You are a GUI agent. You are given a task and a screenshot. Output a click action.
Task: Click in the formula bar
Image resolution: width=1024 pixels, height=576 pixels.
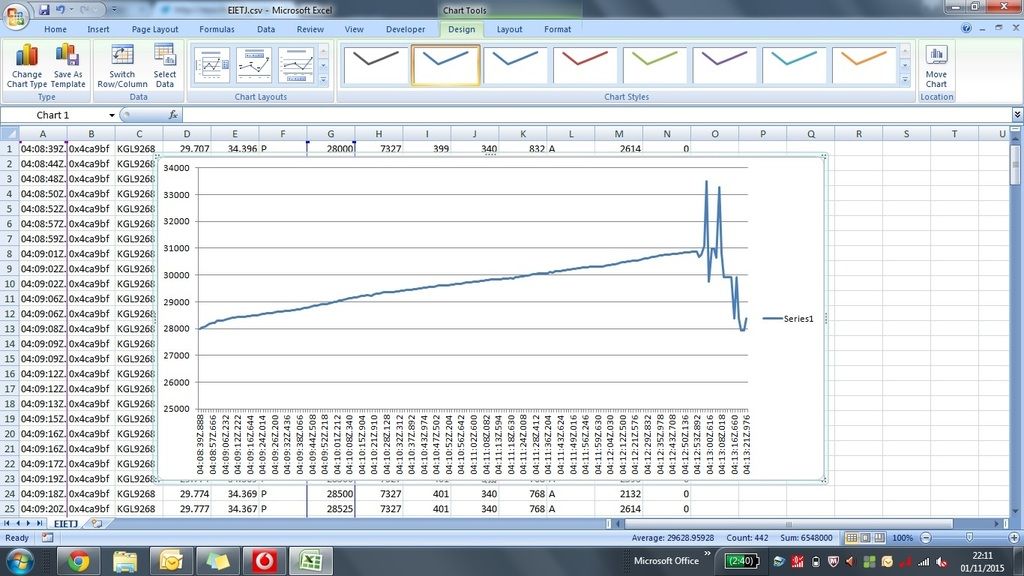point(596,115)
